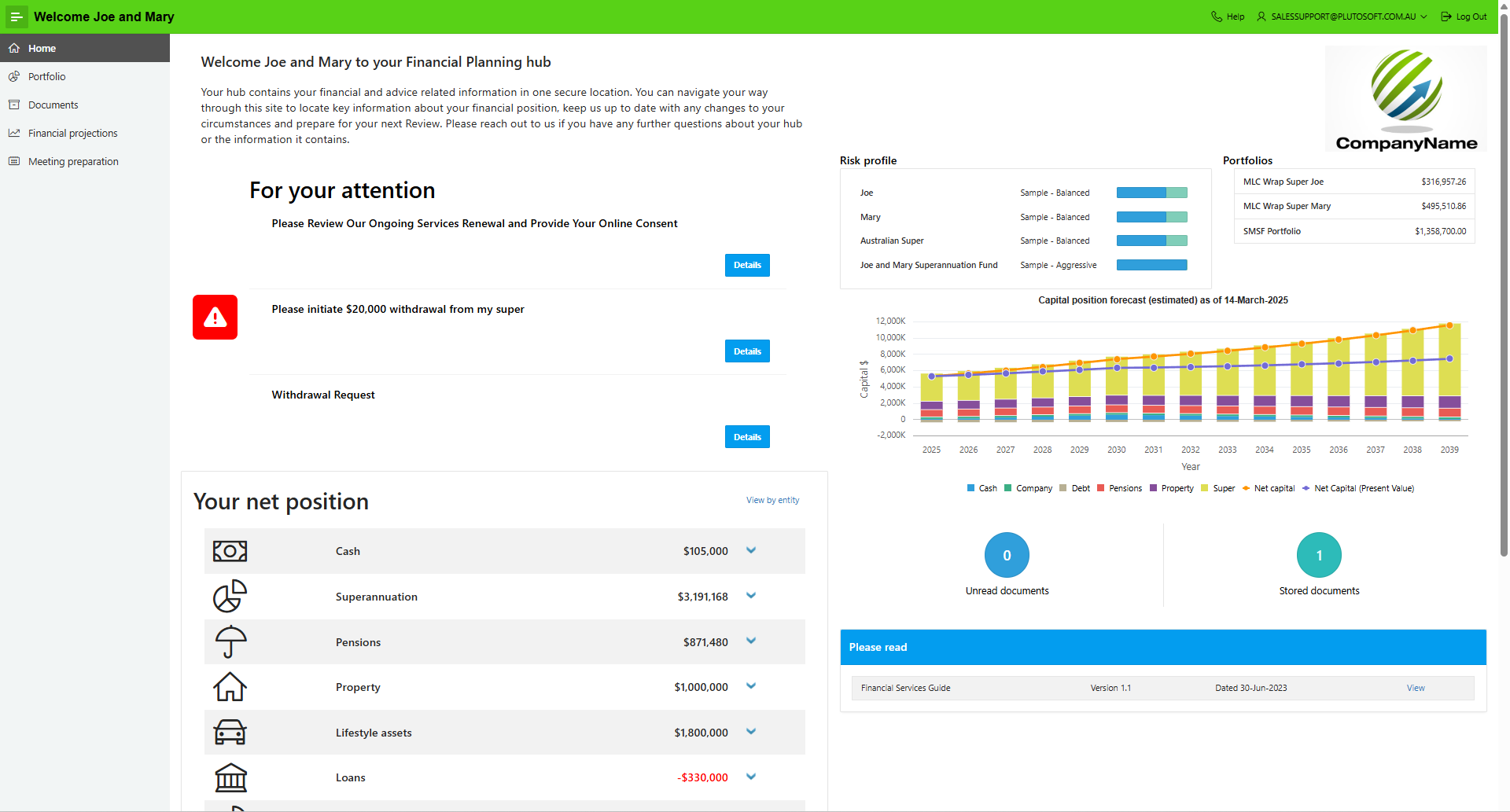The width and height of the screenshot is (1510, 812).
Task: Click the hamburger menu icon in header
Action: pyautogui.click(x=17, y=17)
